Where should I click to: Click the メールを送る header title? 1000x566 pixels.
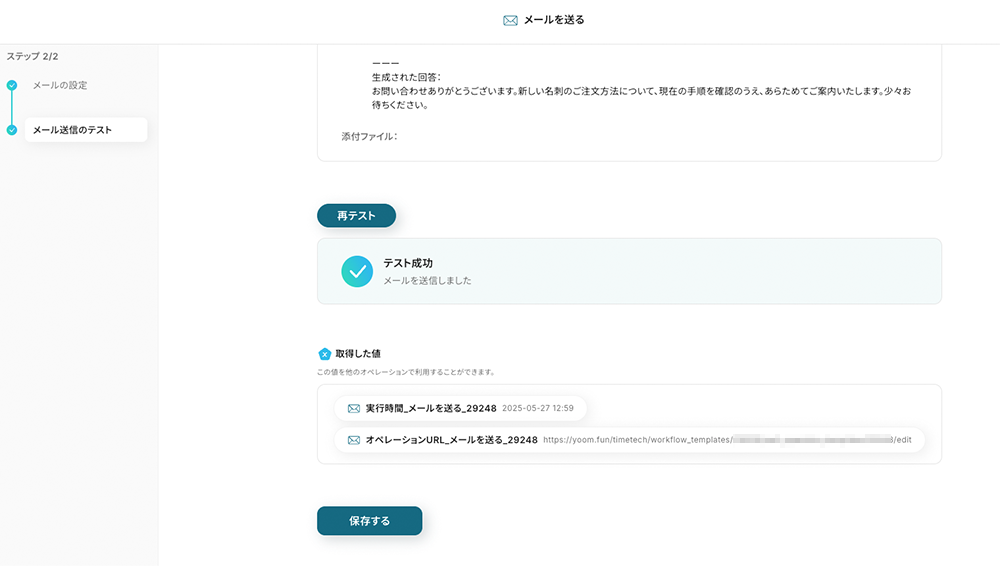[x=554, y=20]
